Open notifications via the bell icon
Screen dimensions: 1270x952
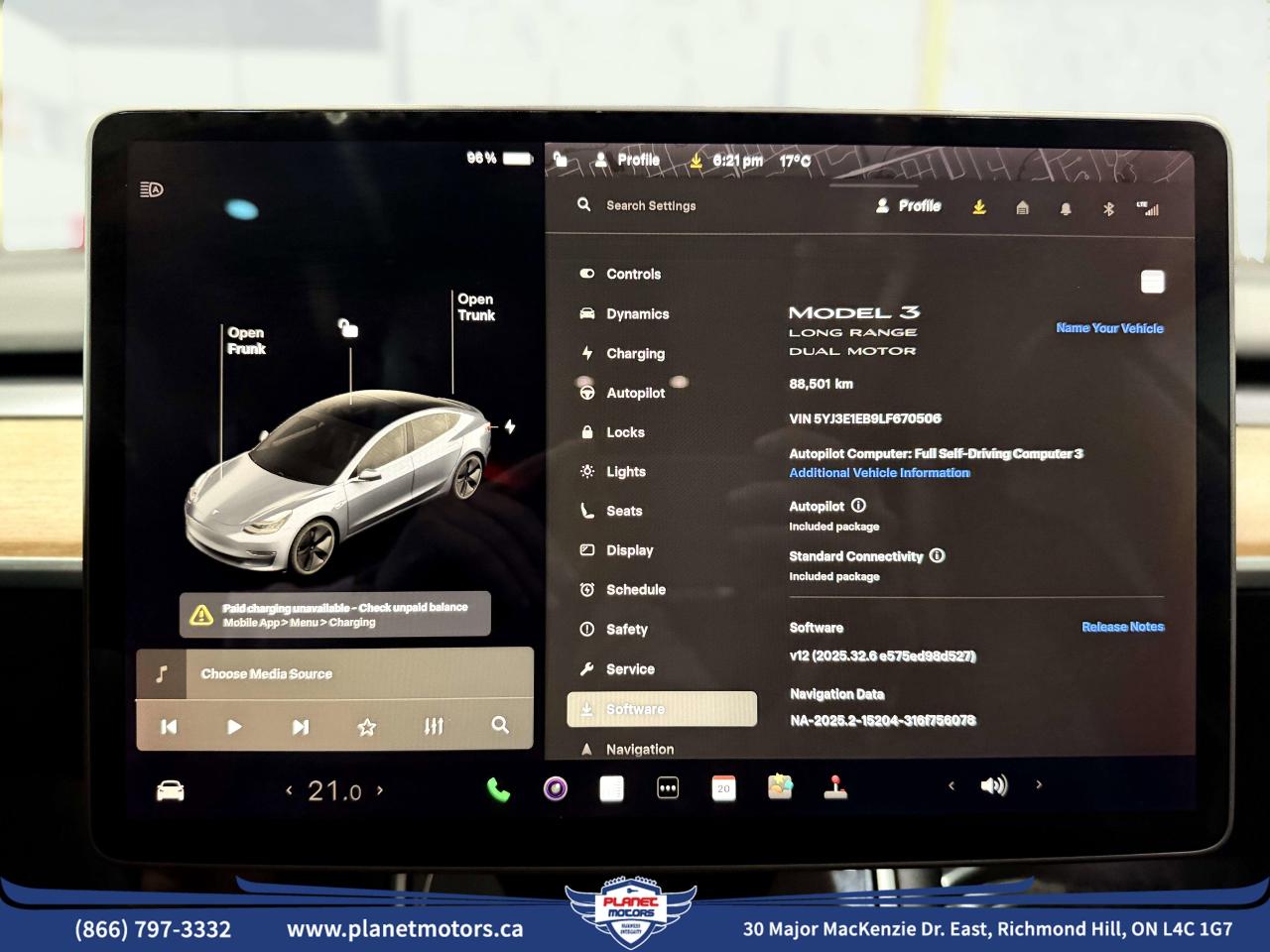(1064, 208)
